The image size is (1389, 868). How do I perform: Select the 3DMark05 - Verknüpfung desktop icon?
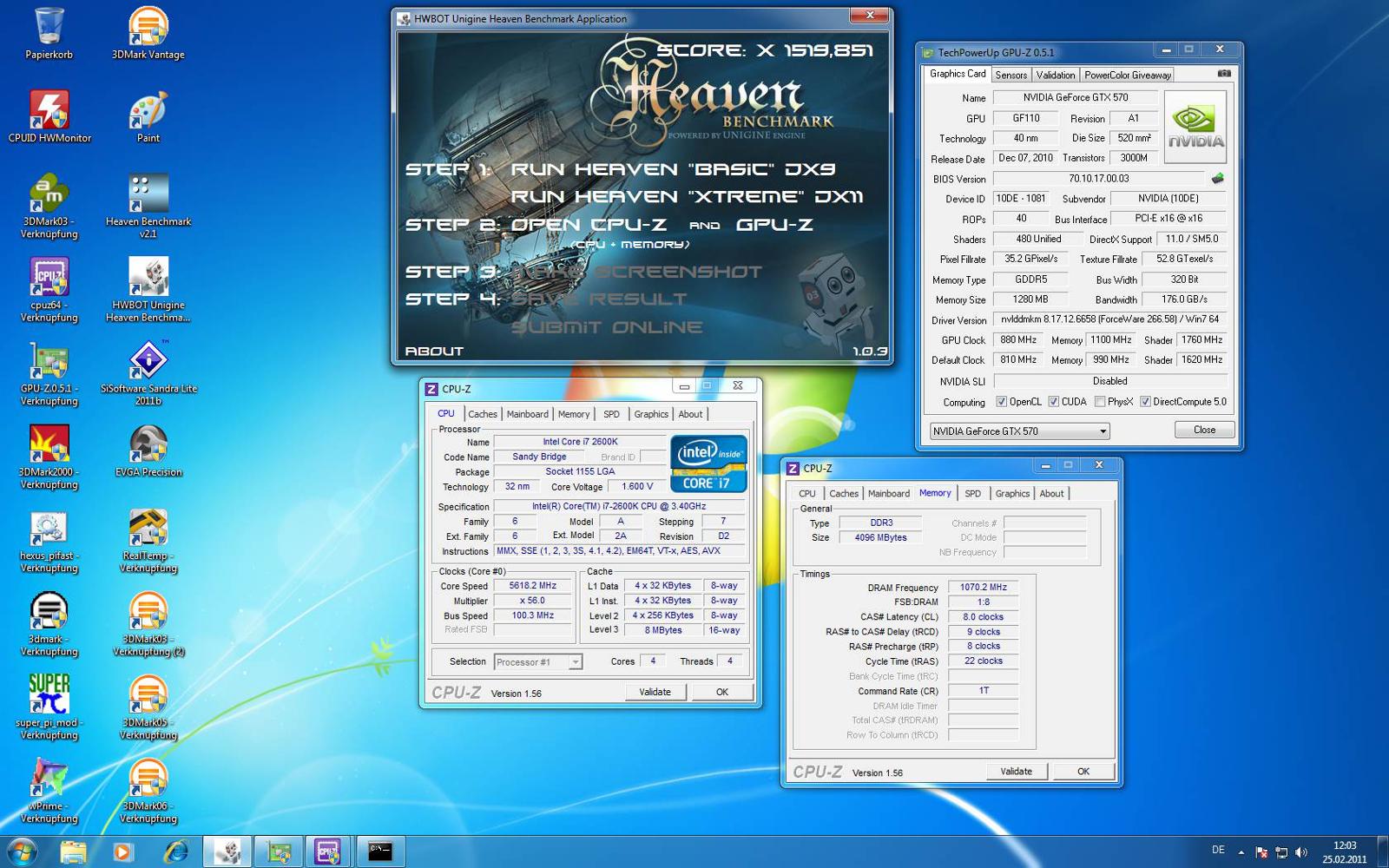pos(148,707)
